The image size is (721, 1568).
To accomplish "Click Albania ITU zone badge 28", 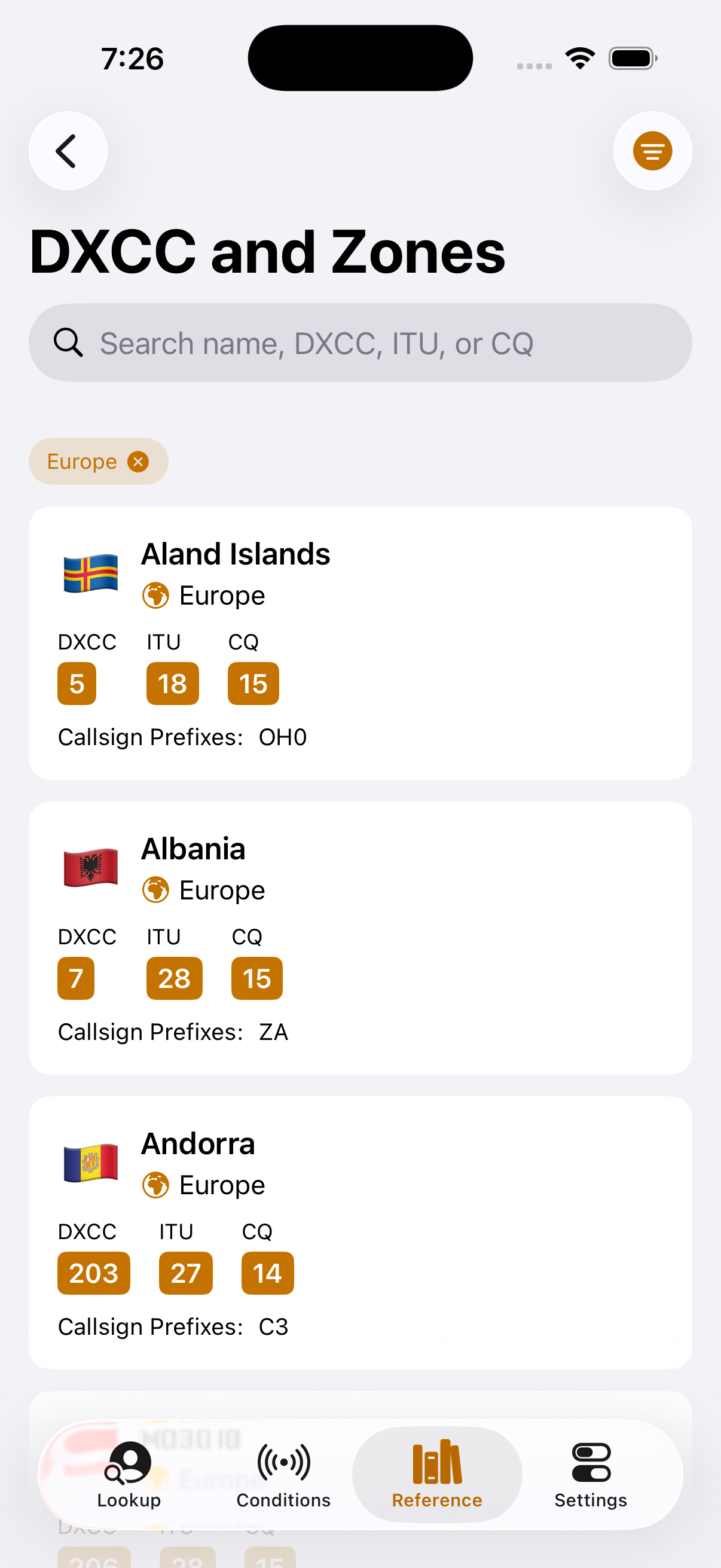I will click(174, 978).
